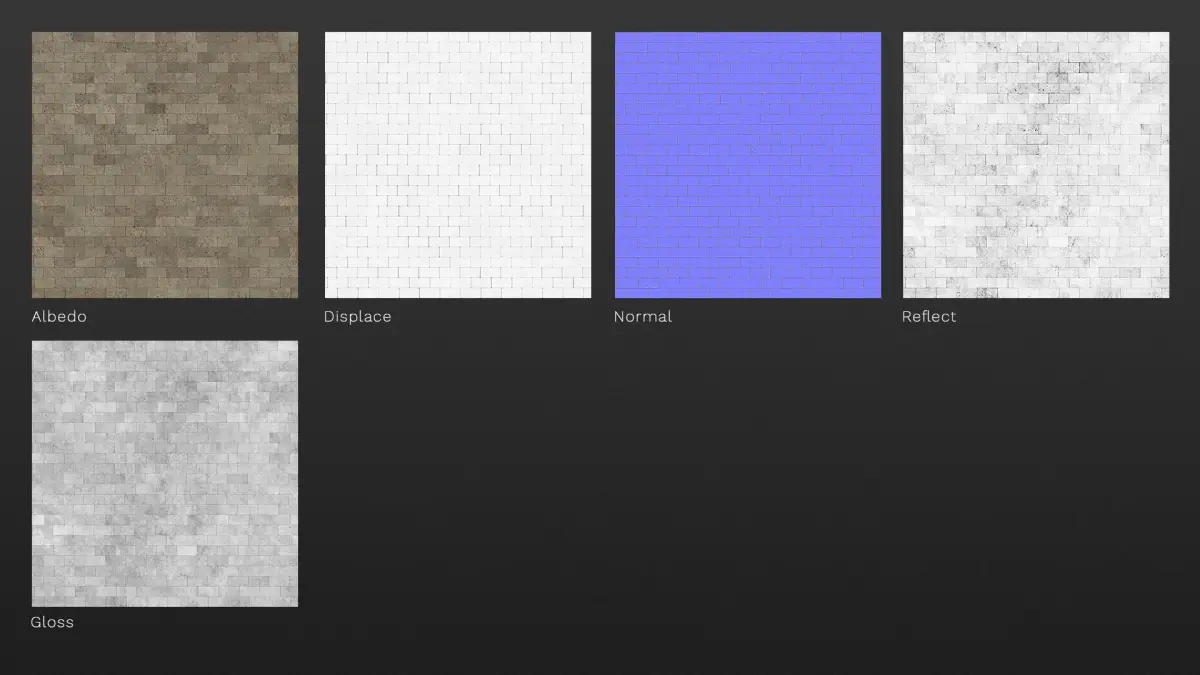Select the white Displace map thumbnail
This screenshot has height=675, width=1200.
tap(458, 165)
